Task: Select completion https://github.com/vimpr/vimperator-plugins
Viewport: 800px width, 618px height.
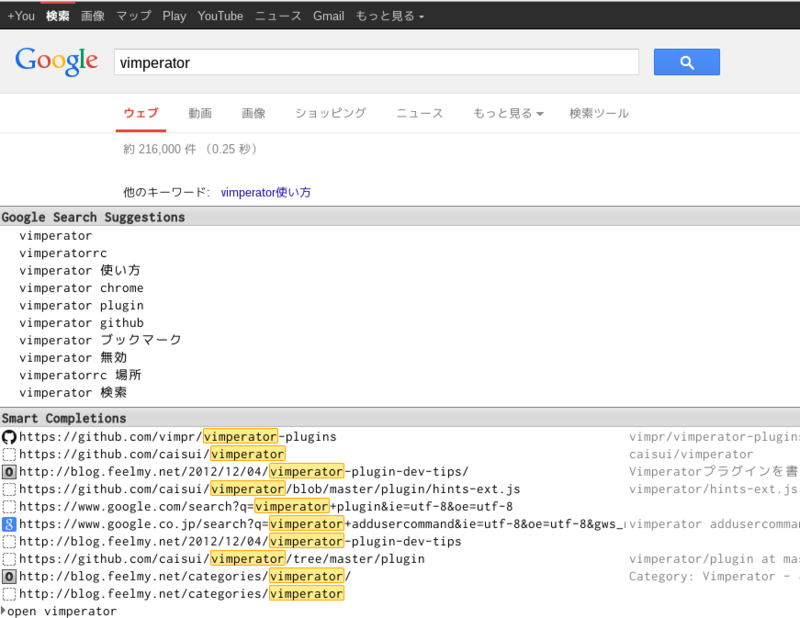Action: (178, 437)
